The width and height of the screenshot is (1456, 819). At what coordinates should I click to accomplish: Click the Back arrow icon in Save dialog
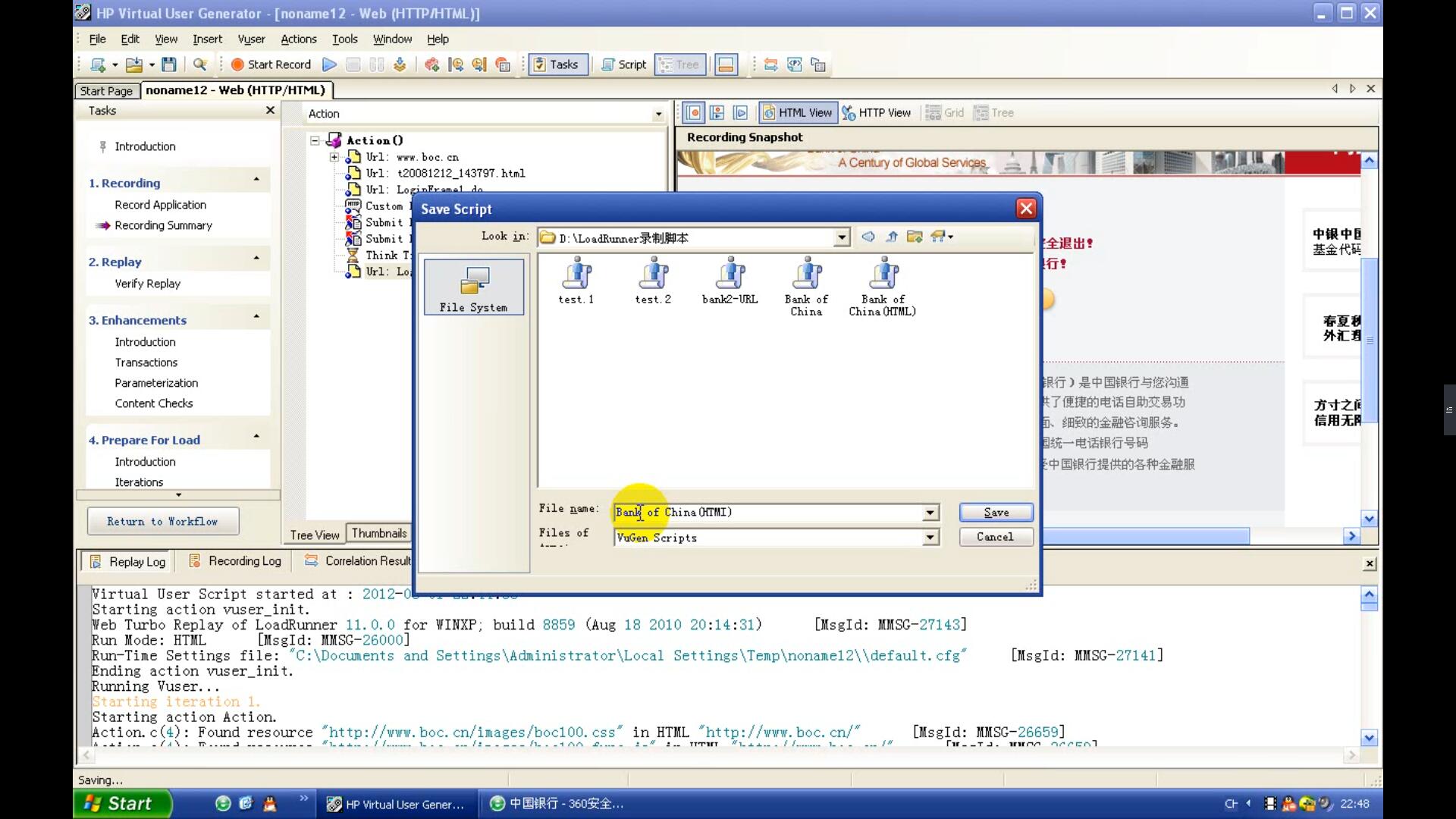coord(868,237)
